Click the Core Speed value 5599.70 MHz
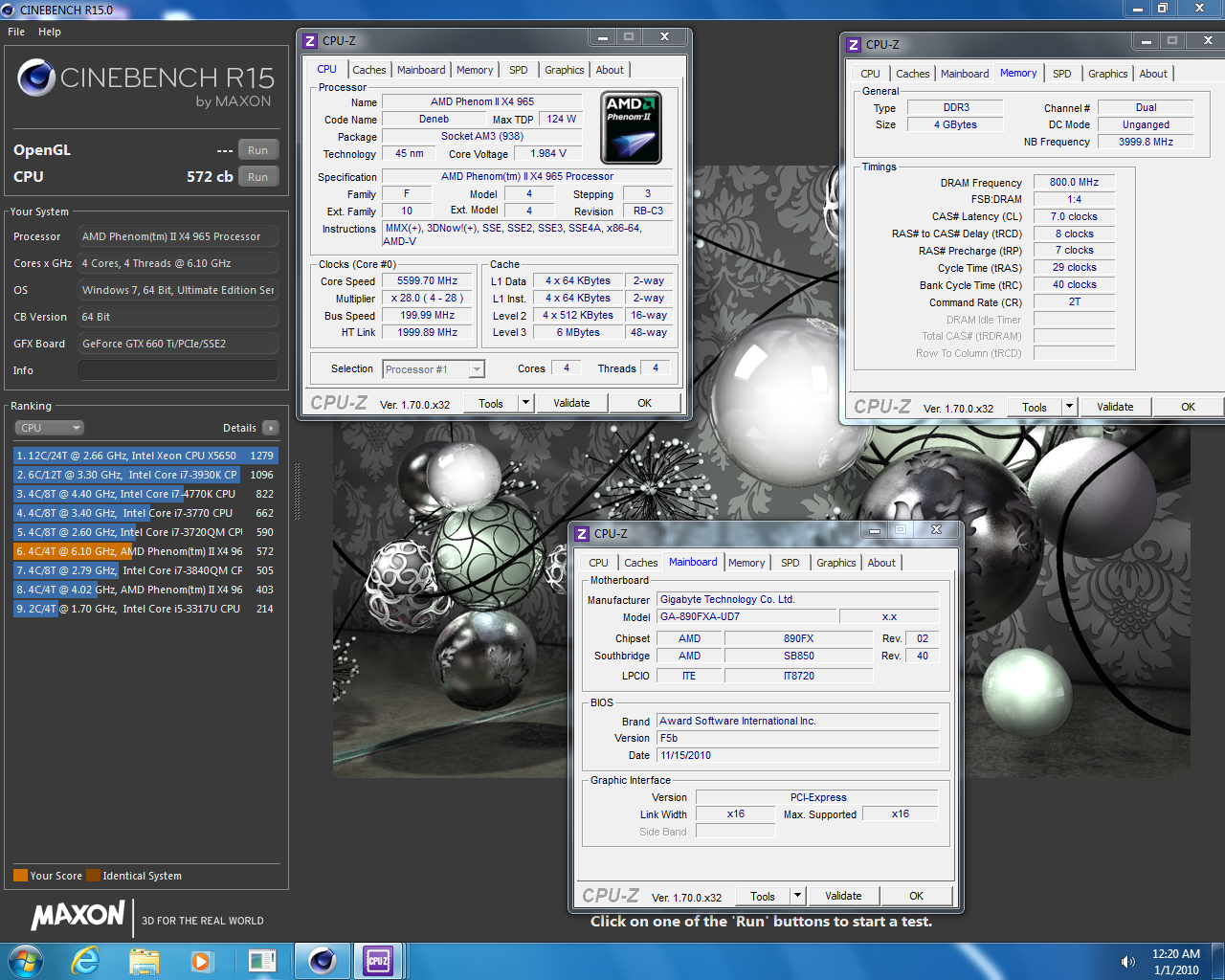This screenshot has height=980, width=1225. coord(428,281)
